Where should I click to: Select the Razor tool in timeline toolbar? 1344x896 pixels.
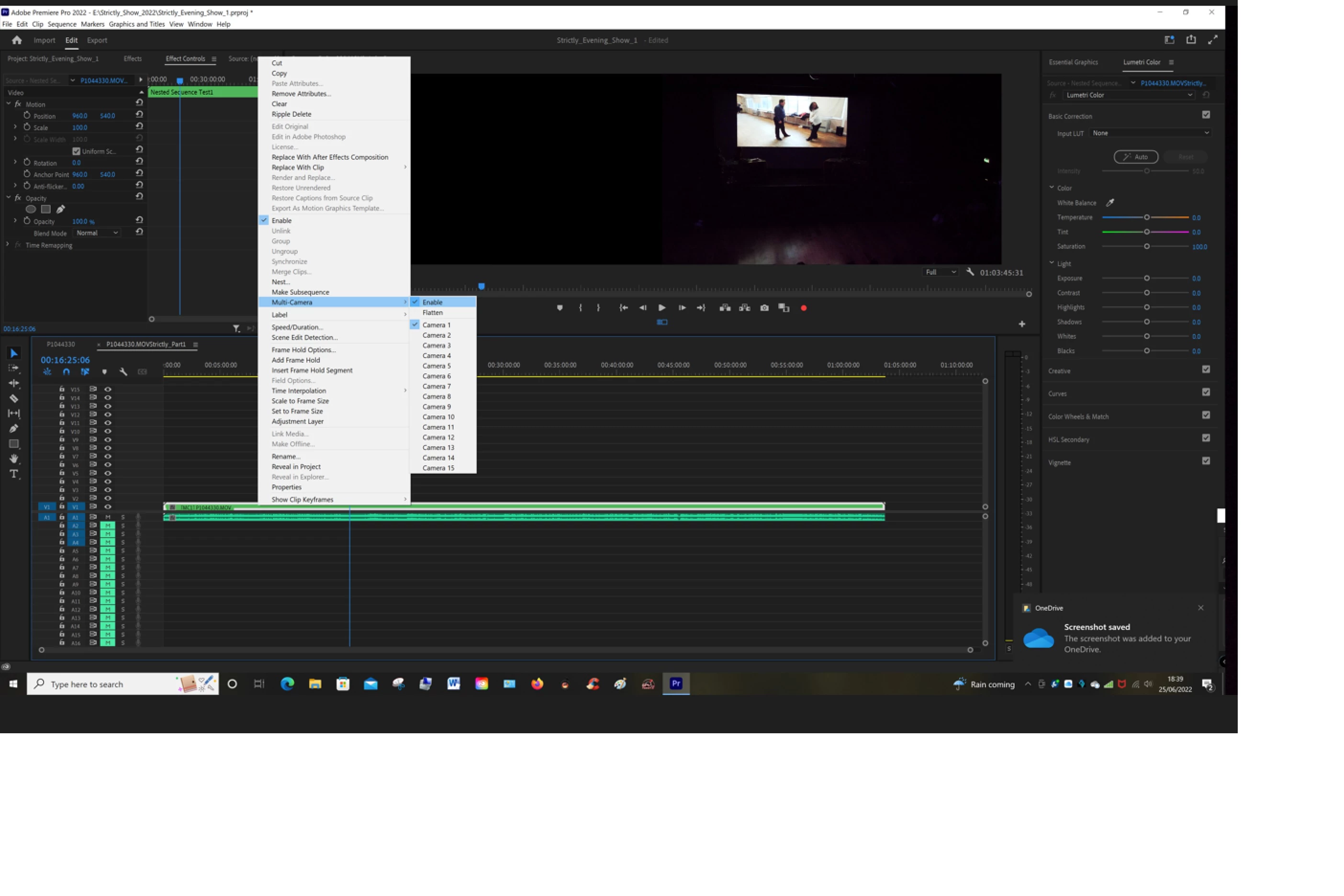coord(14,398)
